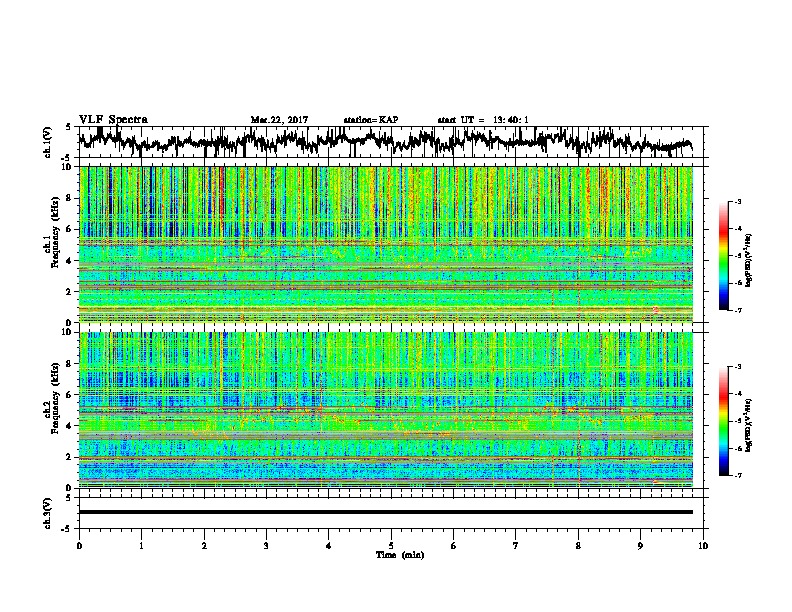The width and height of the screenshot is (792, 612).
Task: Click the "ch.1(V)" waveform axis label
Action: point(47,142)
